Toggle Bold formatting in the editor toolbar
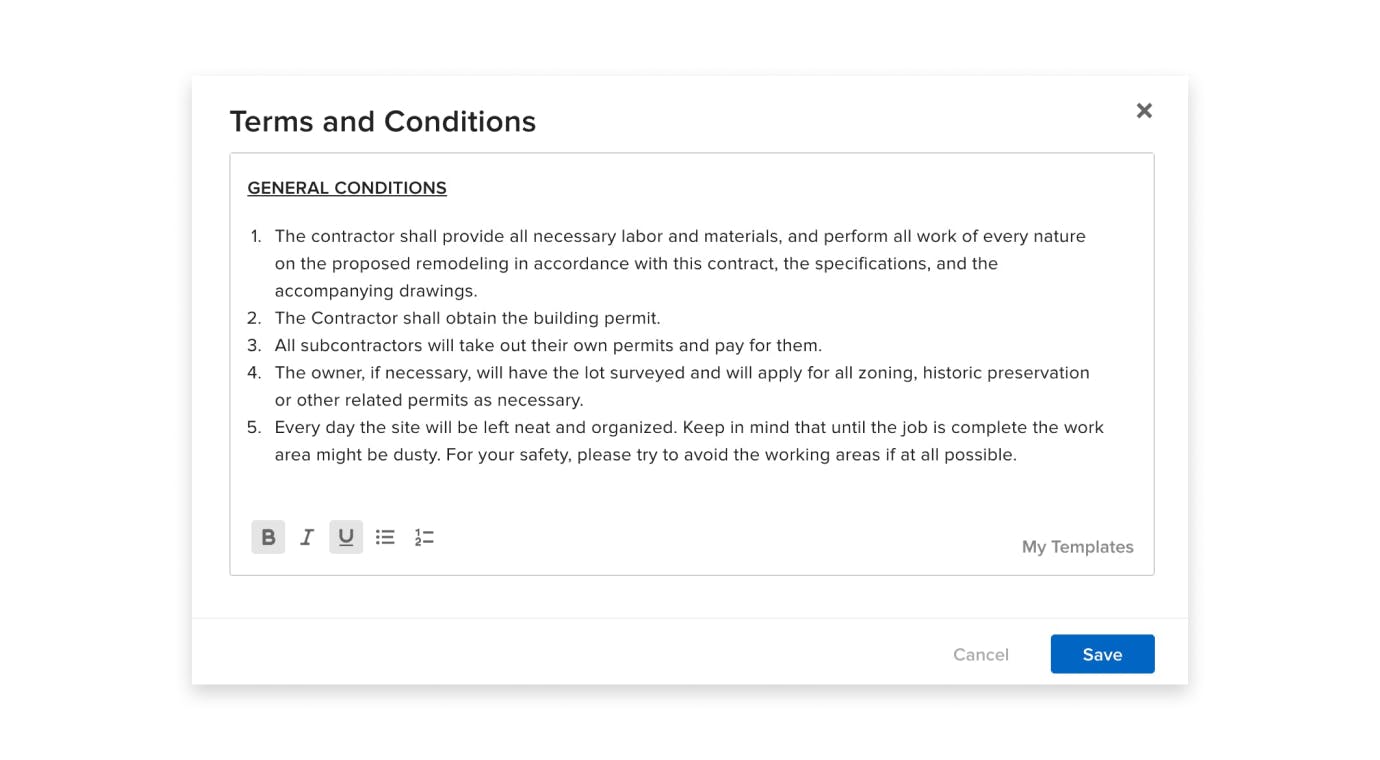 (x=268, y=537)
